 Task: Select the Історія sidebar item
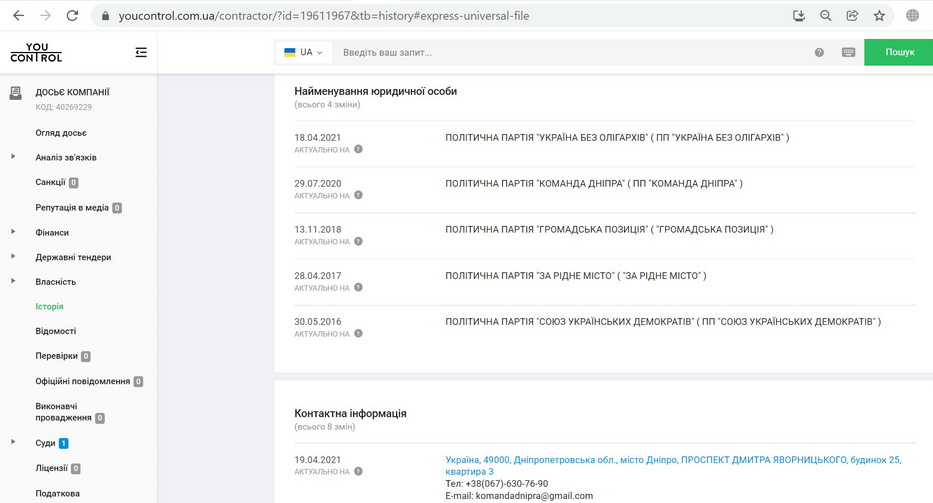click(49, 307)
